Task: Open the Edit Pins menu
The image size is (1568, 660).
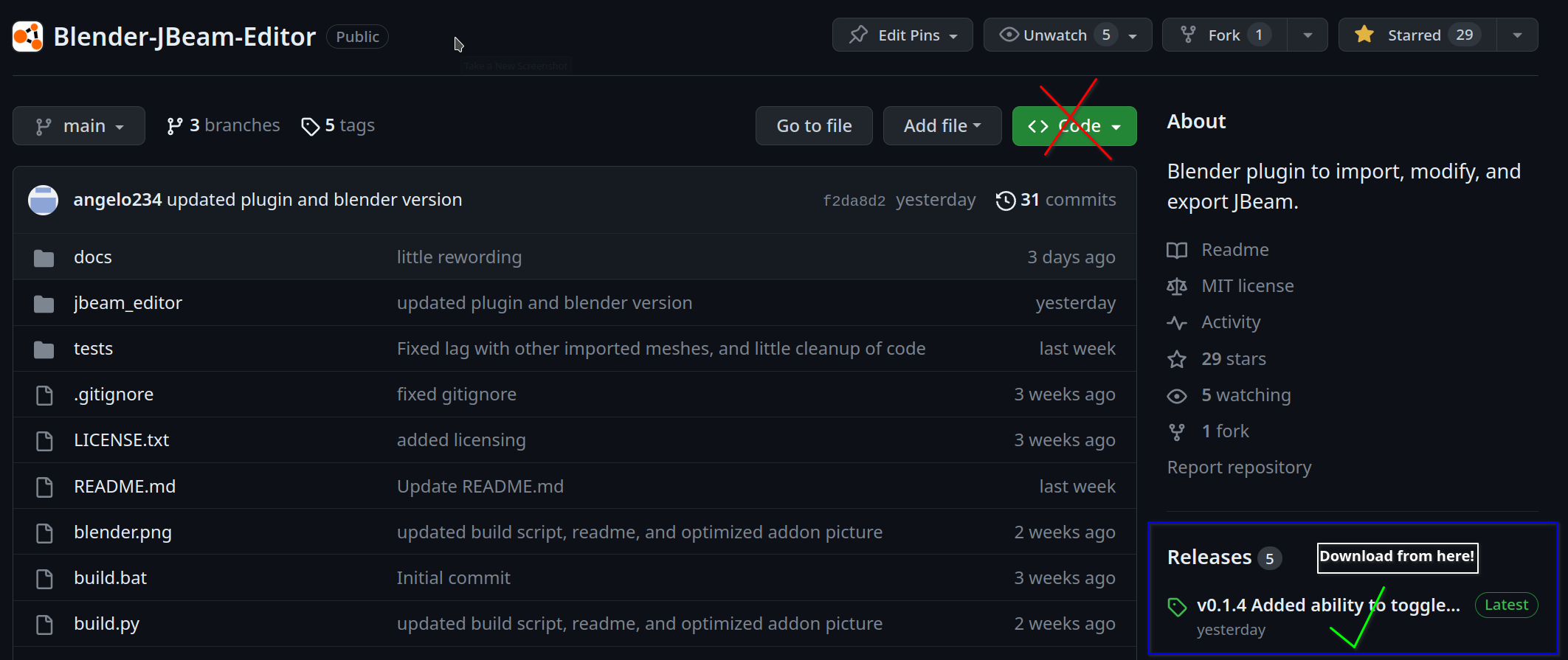Action: tap(902, 35)
